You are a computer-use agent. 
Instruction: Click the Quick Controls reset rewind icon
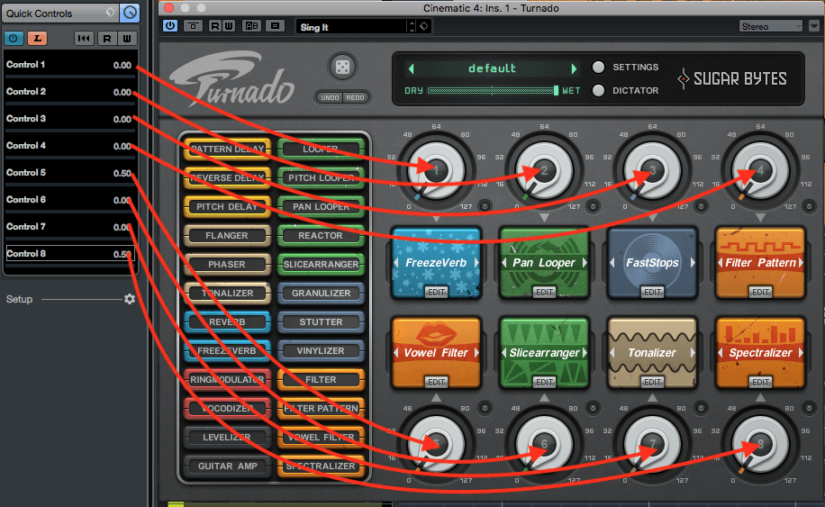point(84,38)
